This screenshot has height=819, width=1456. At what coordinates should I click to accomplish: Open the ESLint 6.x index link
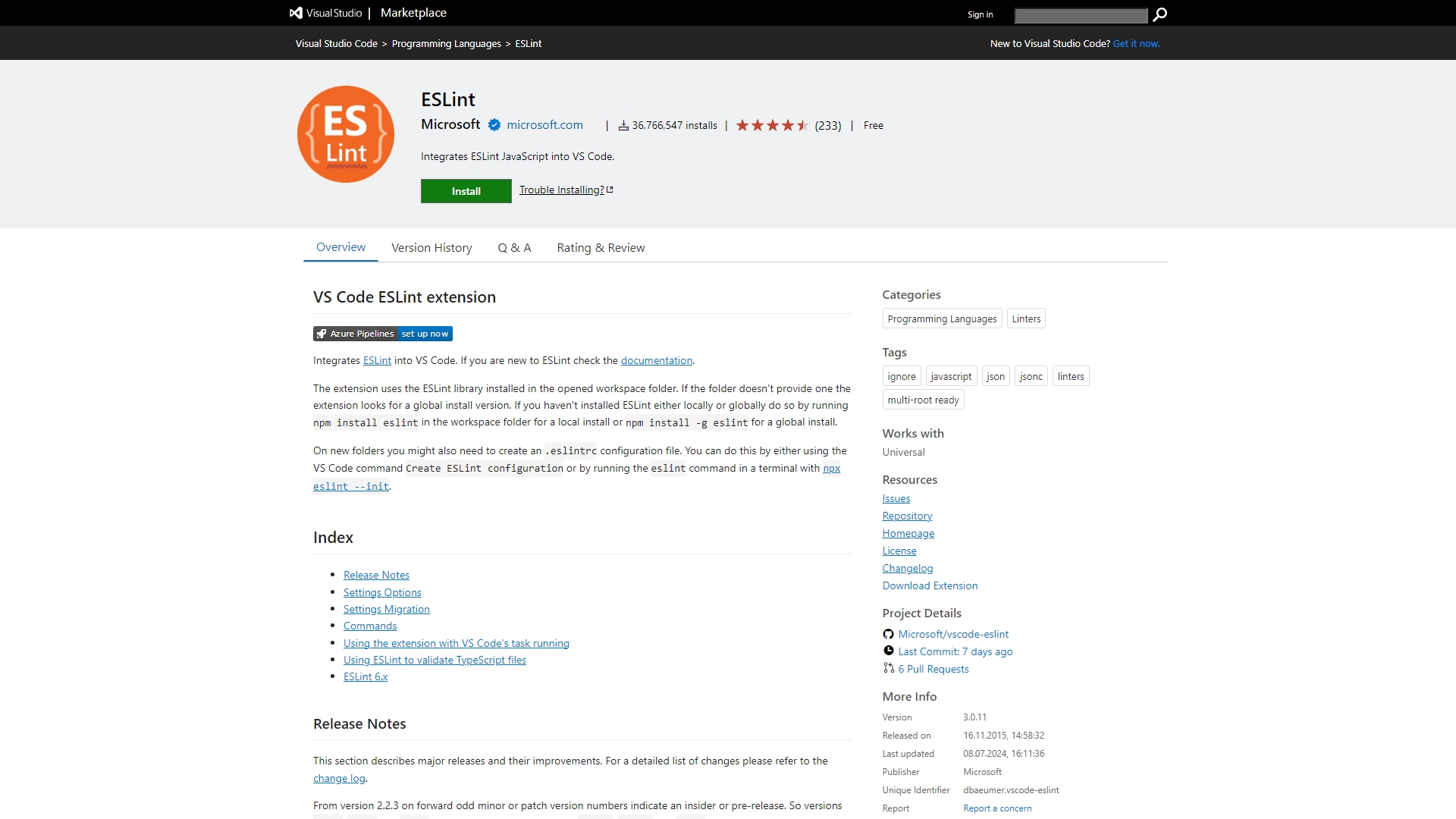tap(366, 676)
